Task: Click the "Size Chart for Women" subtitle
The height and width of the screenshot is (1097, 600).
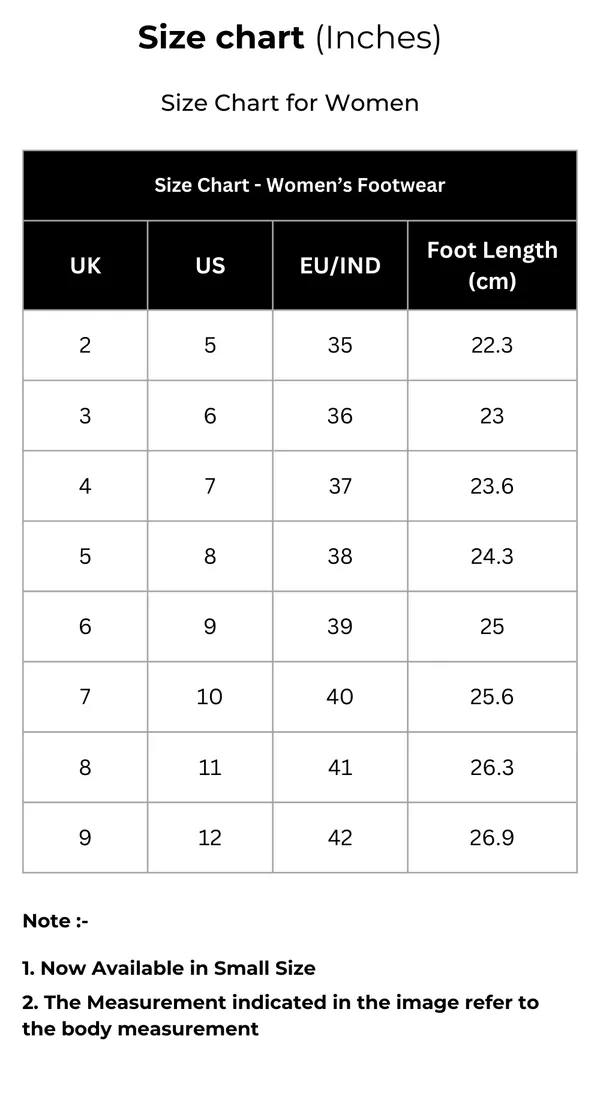Action: click(x=289, y=103)
